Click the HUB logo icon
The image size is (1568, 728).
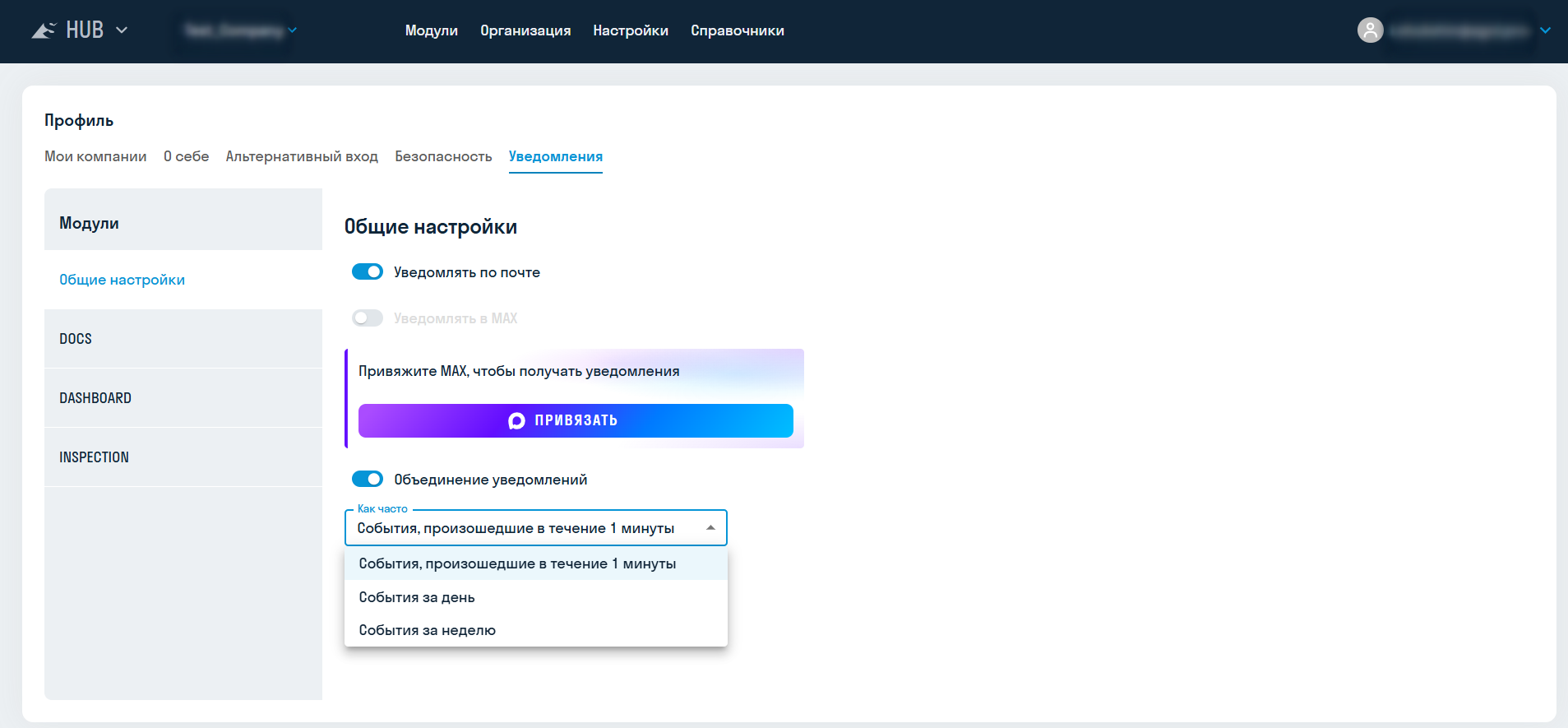(x=44, y=30)
